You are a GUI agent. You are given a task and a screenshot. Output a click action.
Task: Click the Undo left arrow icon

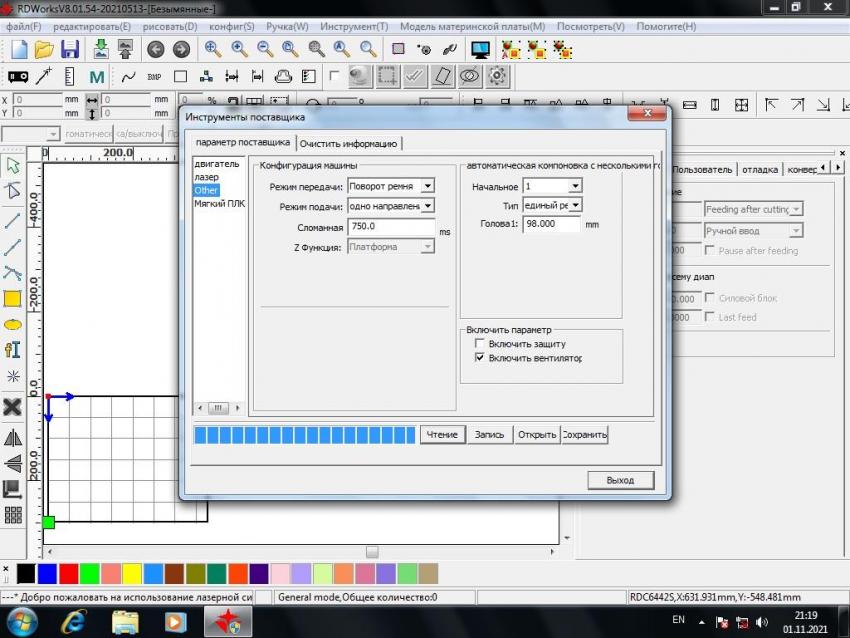point(155,48)
